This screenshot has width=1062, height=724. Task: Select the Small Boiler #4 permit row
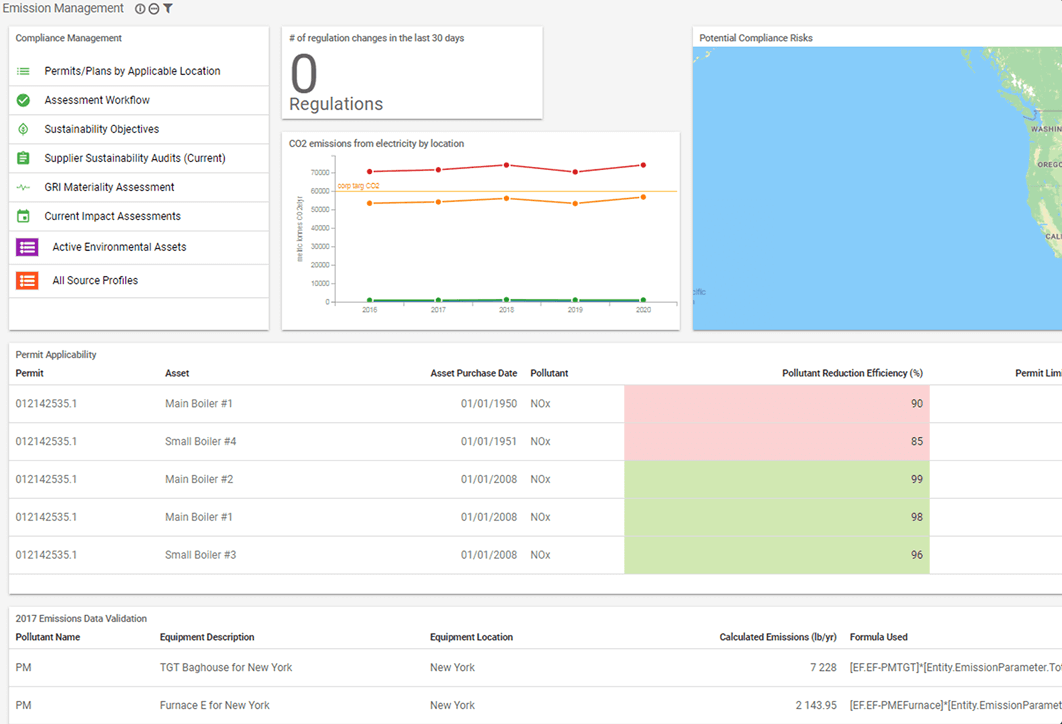tap(199, 441)
